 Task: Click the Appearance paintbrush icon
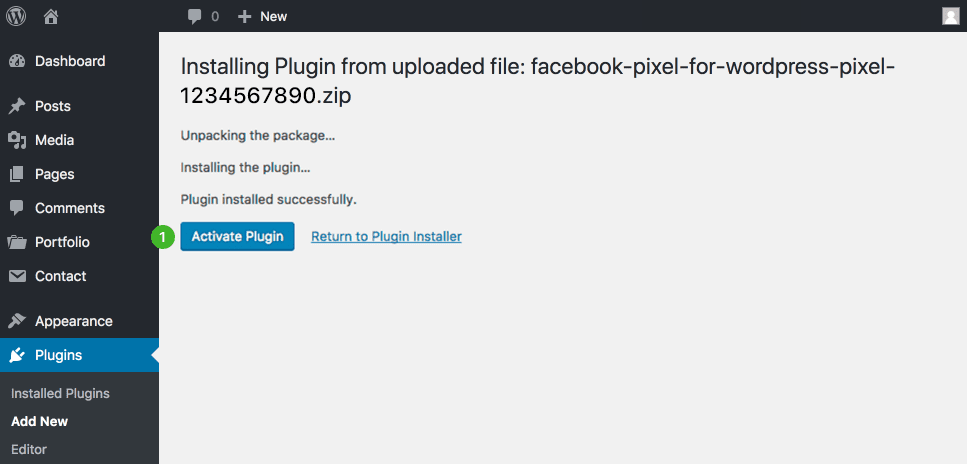pos(17,321)
